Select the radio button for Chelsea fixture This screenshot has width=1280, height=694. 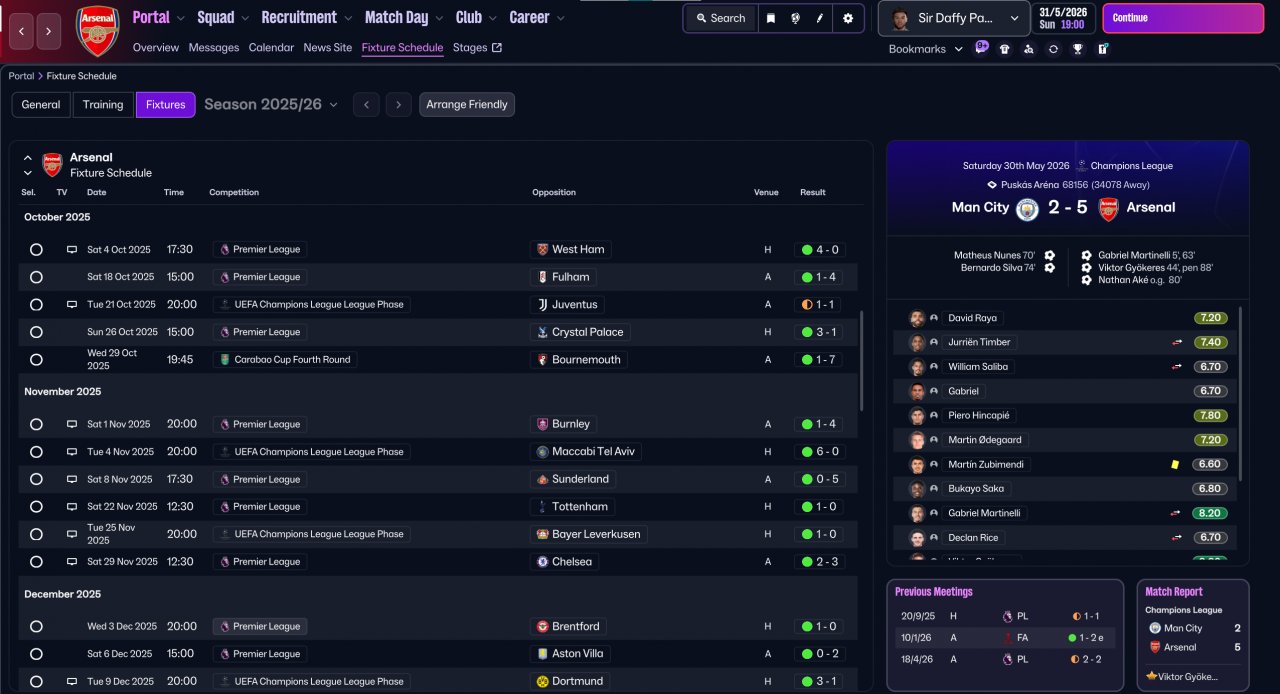click(36, 562)
